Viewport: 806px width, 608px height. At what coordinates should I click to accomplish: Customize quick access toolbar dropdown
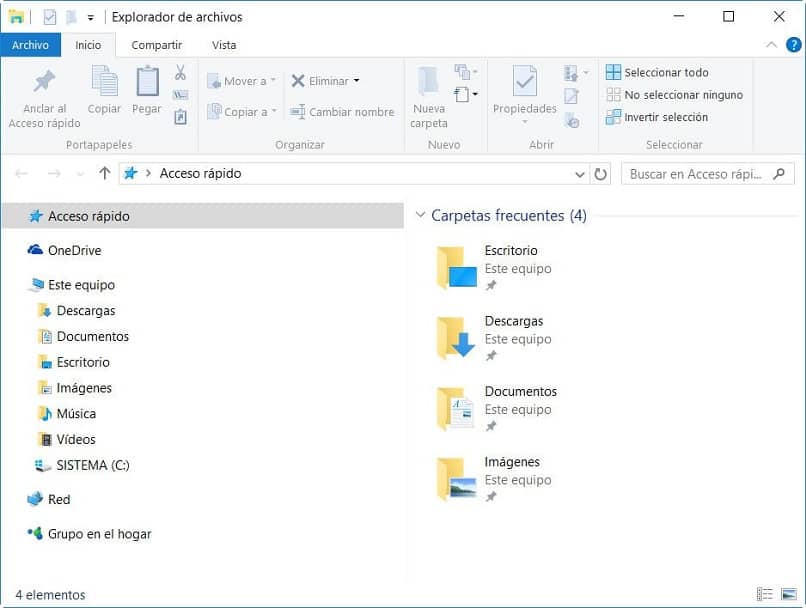(x=90, y=18)
